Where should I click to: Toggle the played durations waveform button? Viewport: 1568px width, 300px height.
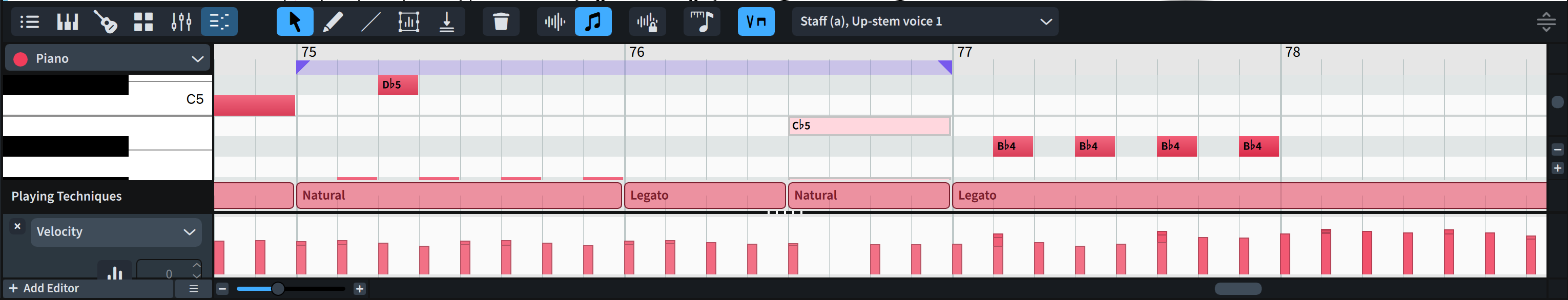pos(554,22)
